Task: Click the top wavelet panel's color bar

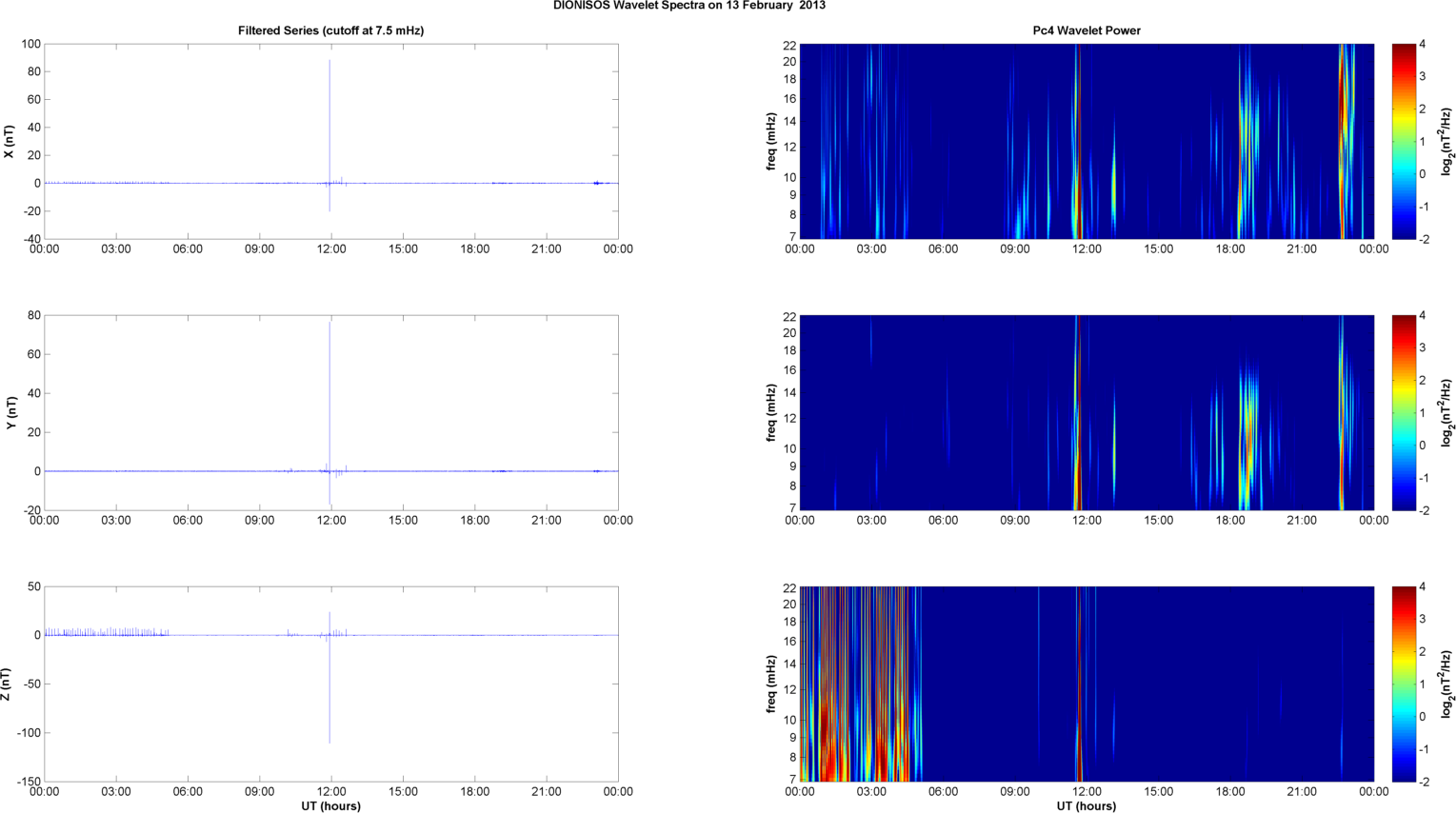Action: pos(1404,142)
